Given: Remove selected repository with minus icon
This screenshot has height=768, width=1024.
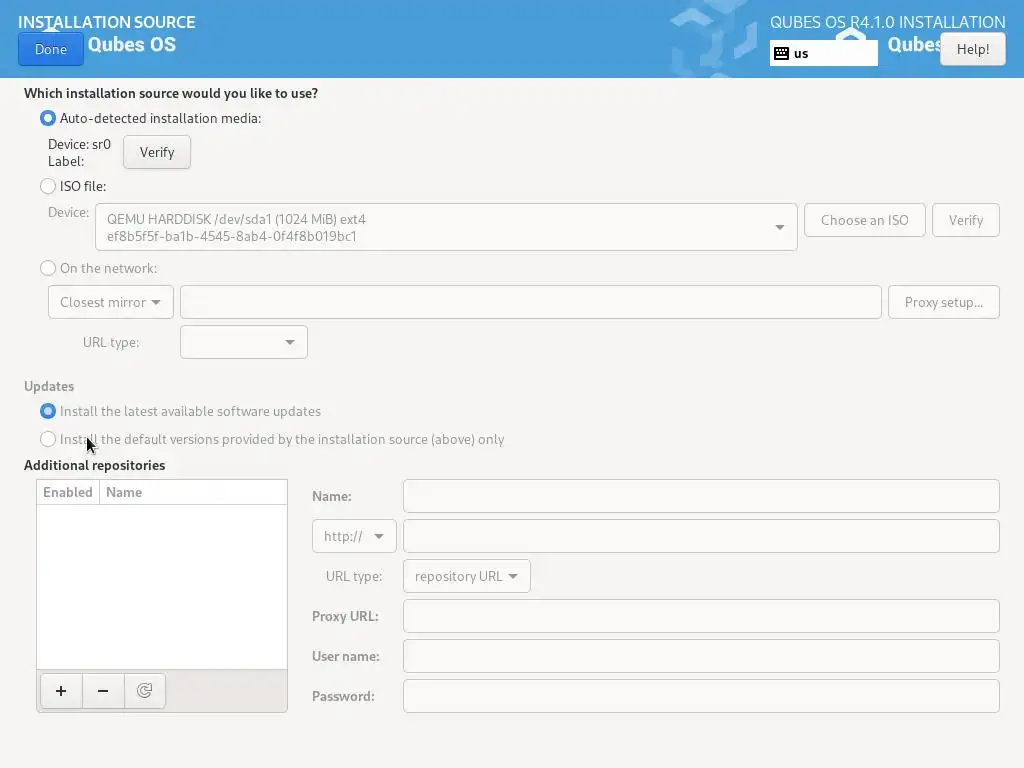Looking at the screenshot, I should [103, 691].
